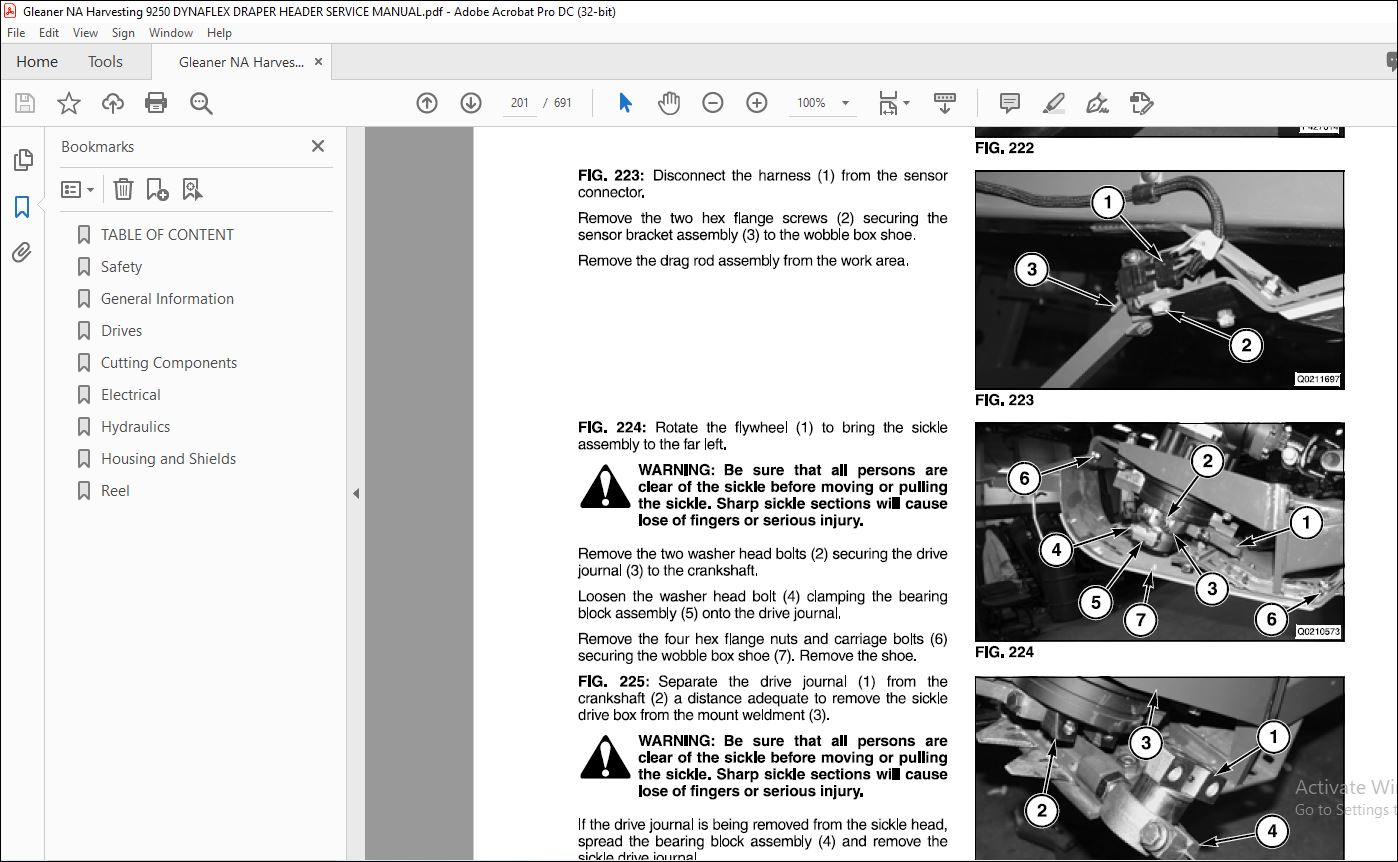1398x862 pixels.
Task: Delete selected bookmark trash icon
Action: (x=123, y=189)
